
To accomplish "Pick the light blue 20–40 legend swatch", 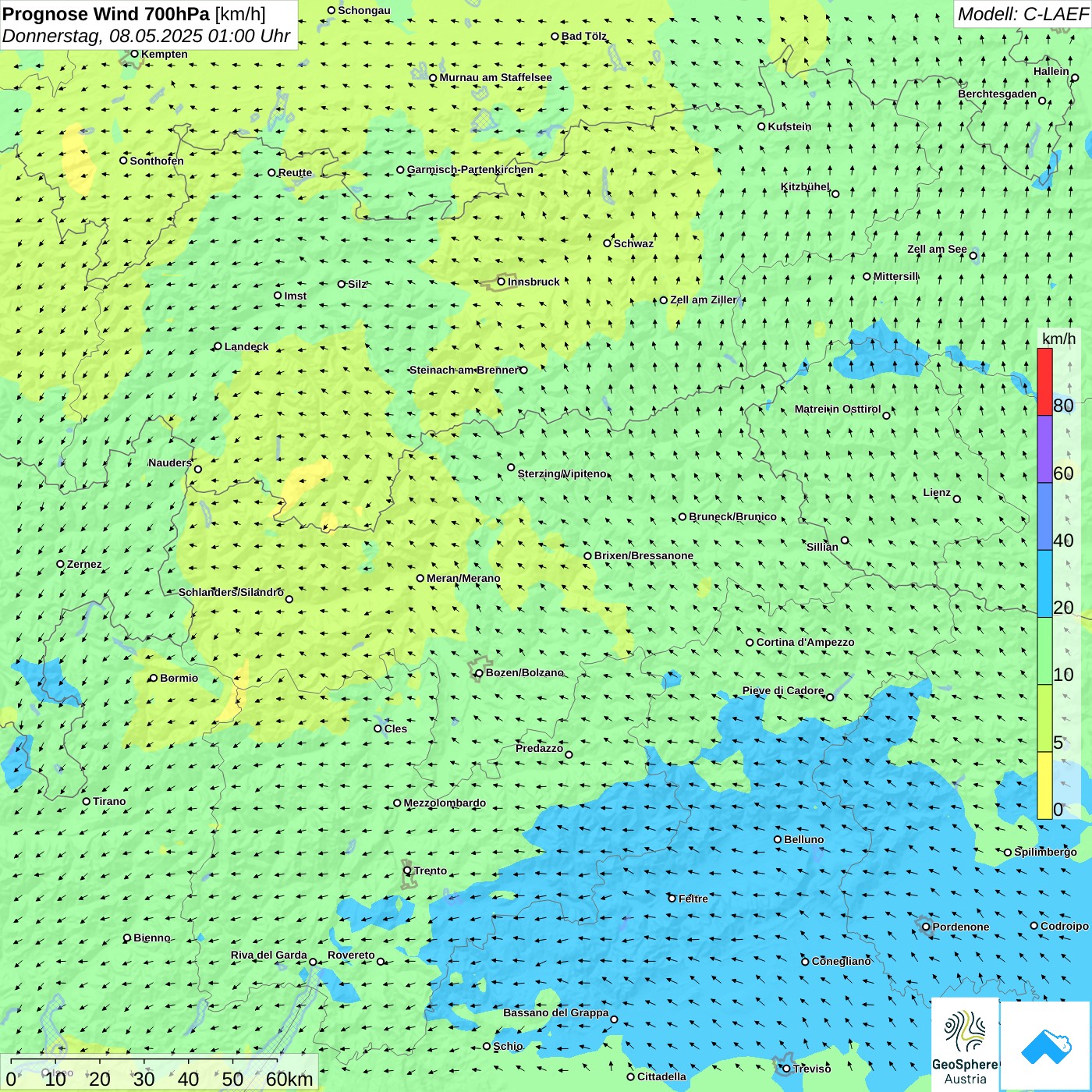I will coord(1044,584).
